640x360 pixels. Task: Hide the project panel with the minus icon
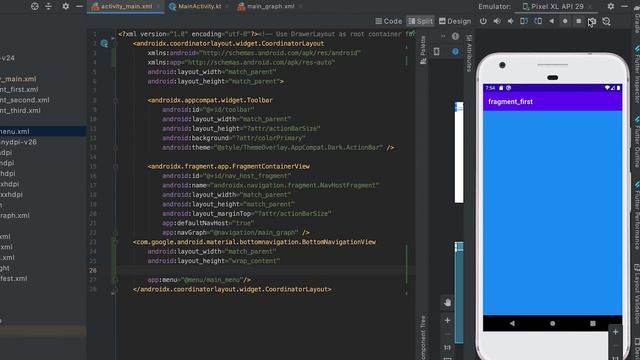click(x=80, y=6)
